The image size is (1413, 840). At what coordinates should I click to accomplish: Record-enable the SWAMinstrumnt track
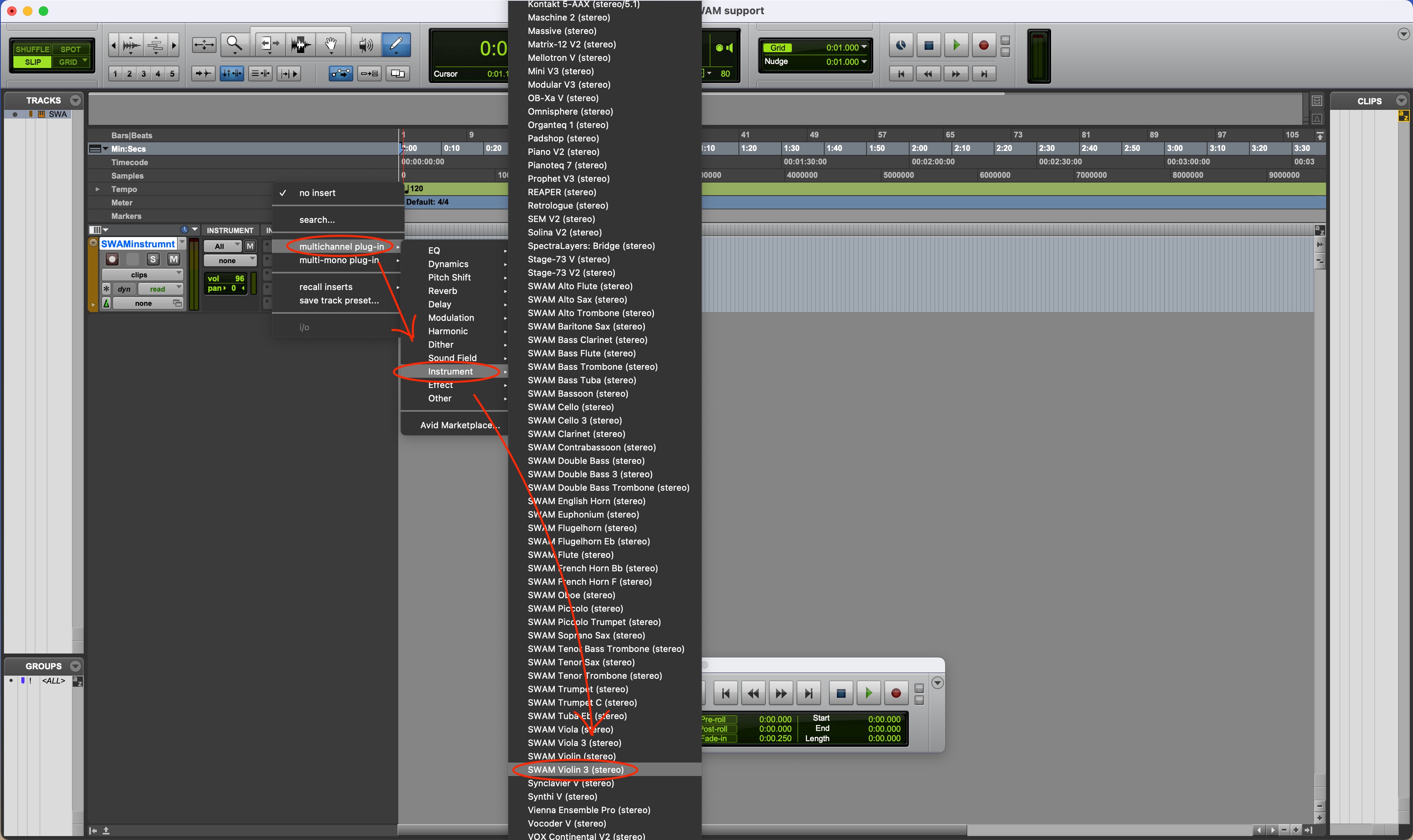112,259
